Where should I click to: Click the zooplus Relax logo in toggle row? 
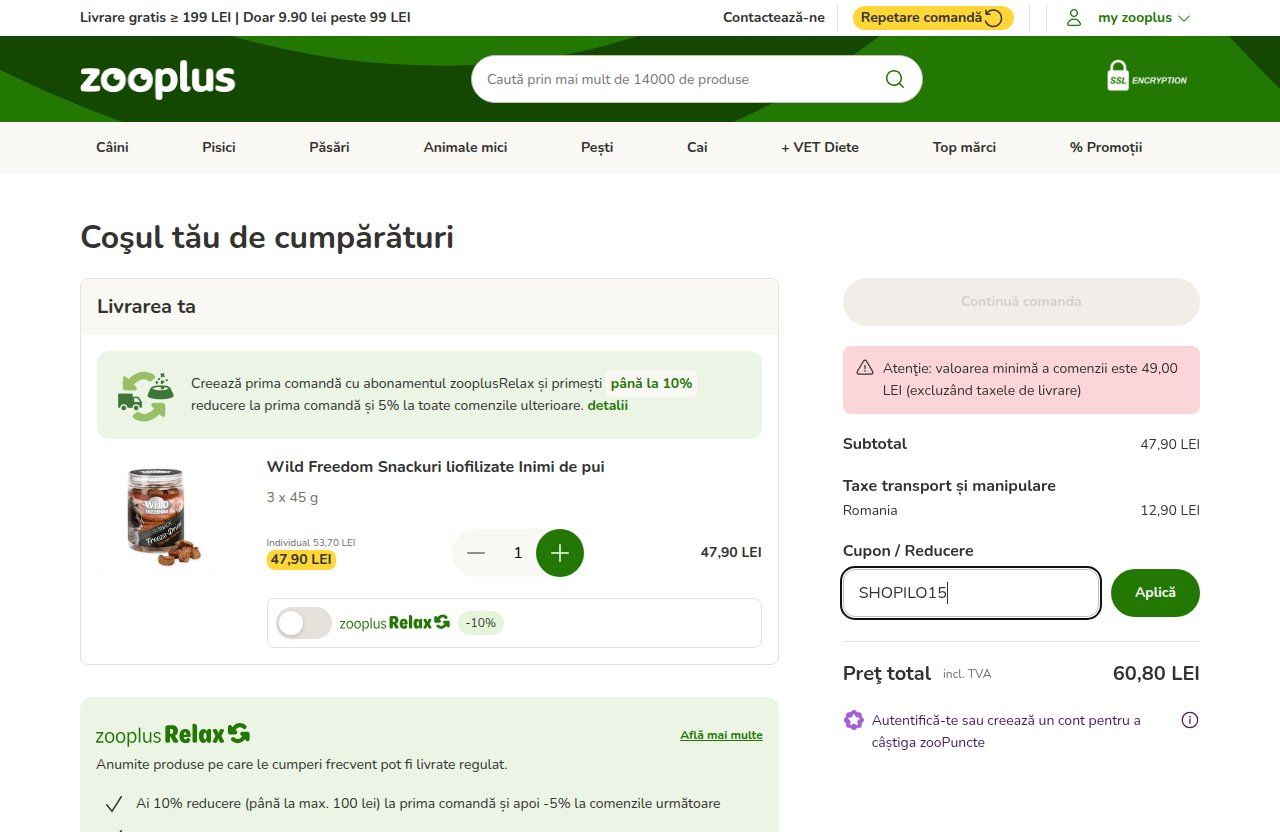tap(395, 623)
